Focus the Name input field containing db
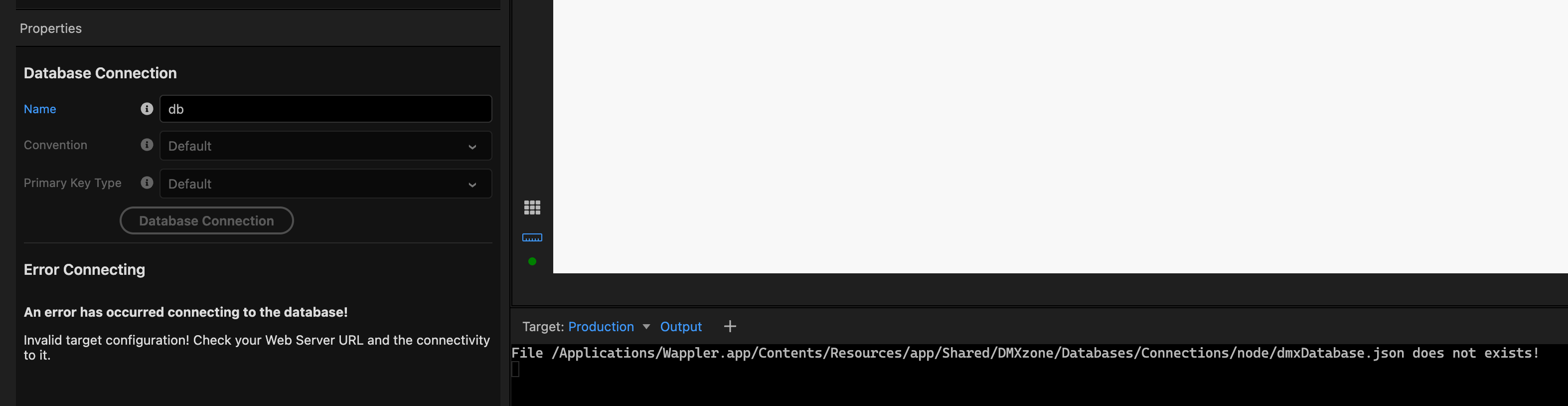The height and width of the screenshot is (406, 1568). click(325, 109)
